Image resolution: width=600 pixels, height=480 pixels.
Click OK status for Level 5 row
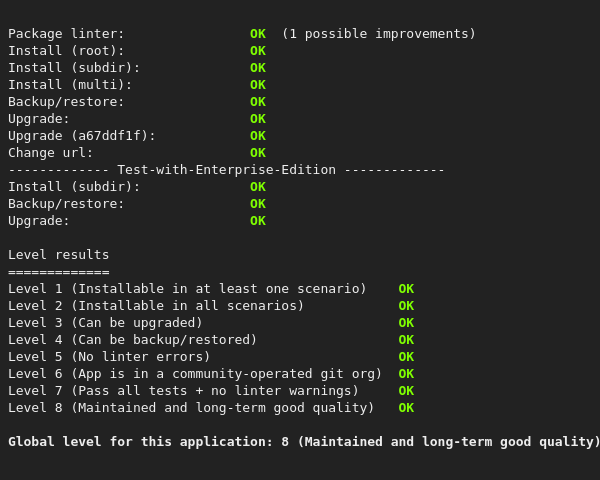pos(406,357)
